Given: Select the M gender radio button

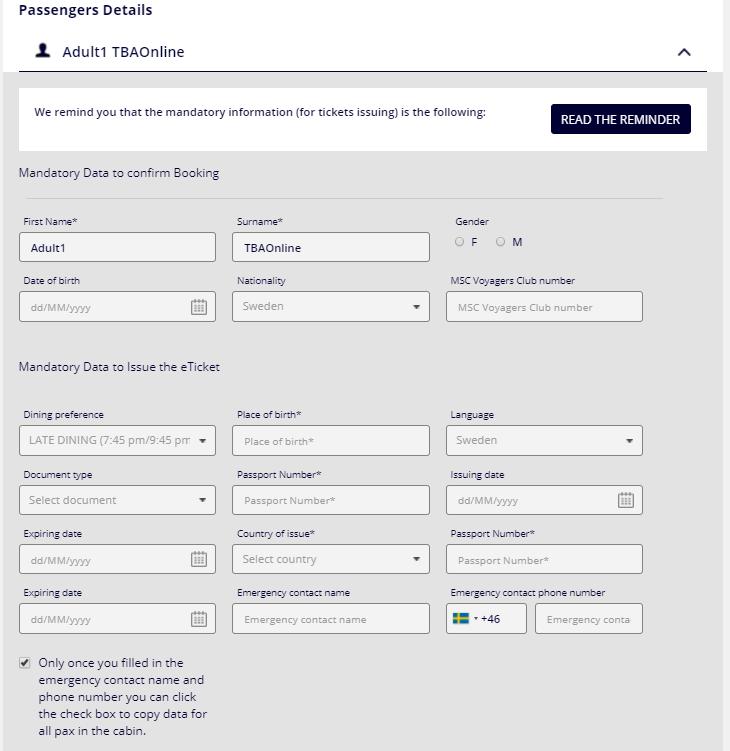Looking at the screenshot, I should tap(501, 242).
